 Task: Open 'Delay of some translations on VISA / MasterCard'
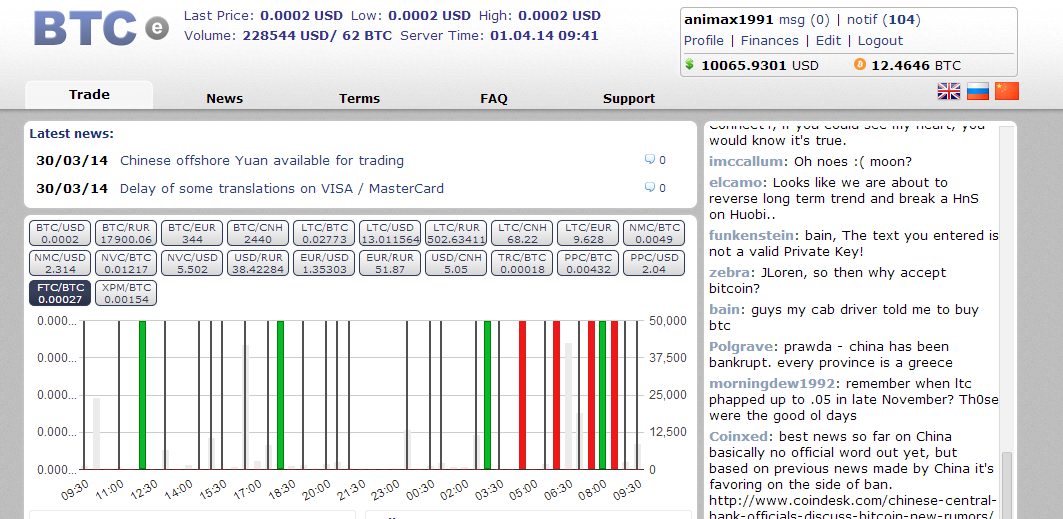(282, 188)
